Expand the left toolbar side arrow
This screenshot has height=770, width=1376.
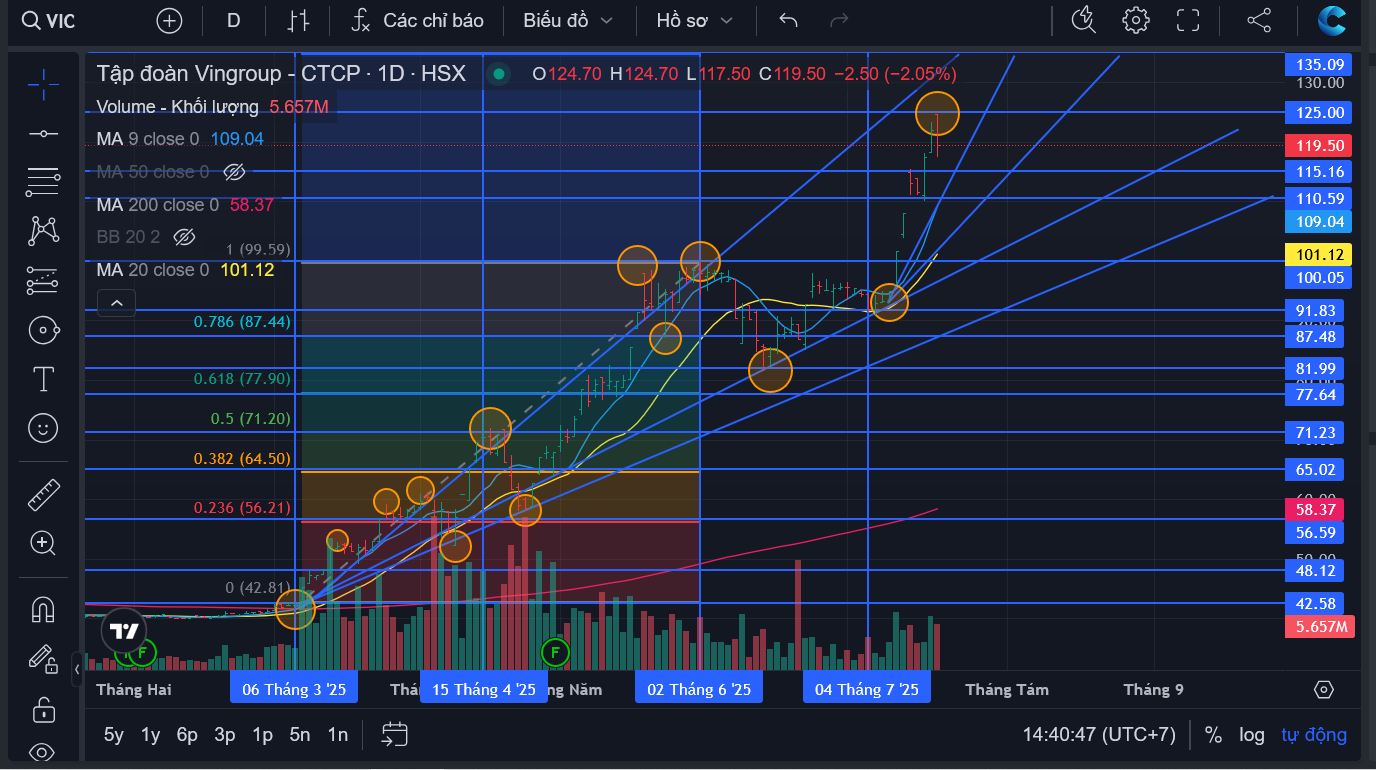click(x=78, y=669)
